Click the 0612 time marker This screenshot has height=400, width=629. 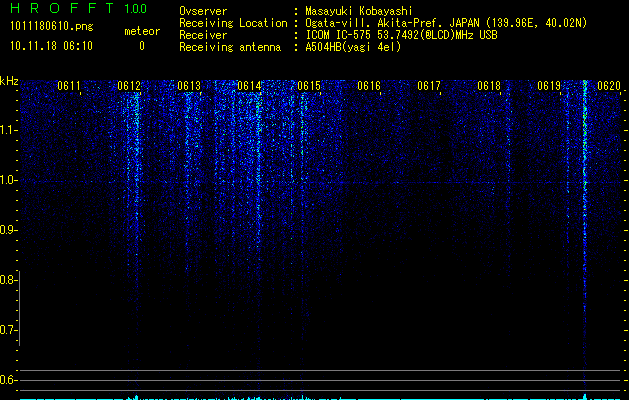(x=129, y=86)
